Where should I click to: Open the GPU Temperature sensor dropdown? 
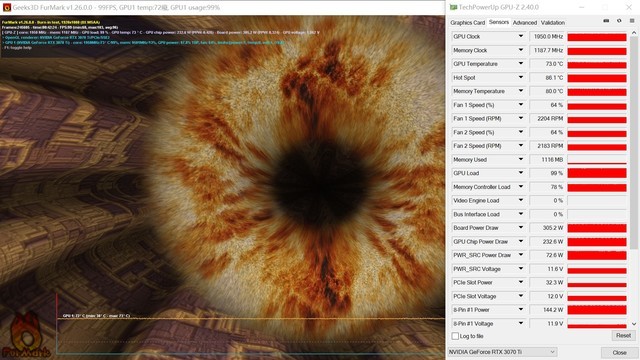click(521, 64)
